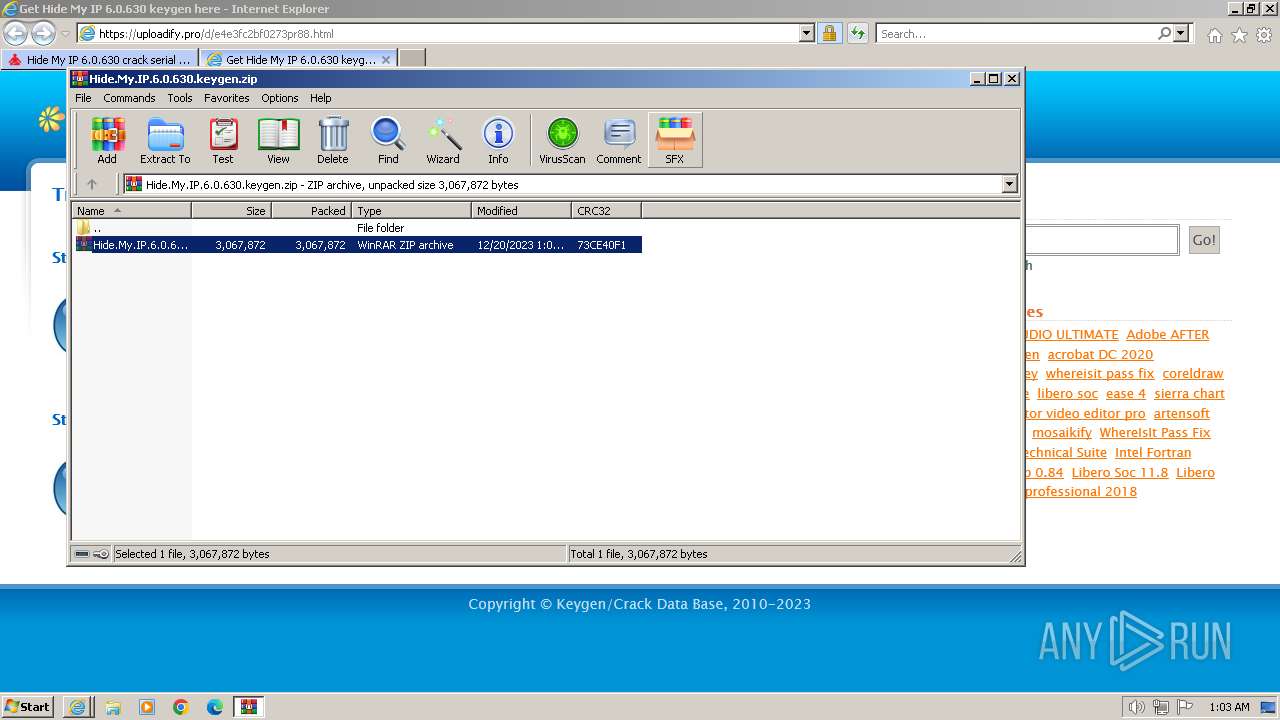This screenshot has height=720, width=1280.
Task: Open the favorites star icon
Action: tap(1239, 34)
